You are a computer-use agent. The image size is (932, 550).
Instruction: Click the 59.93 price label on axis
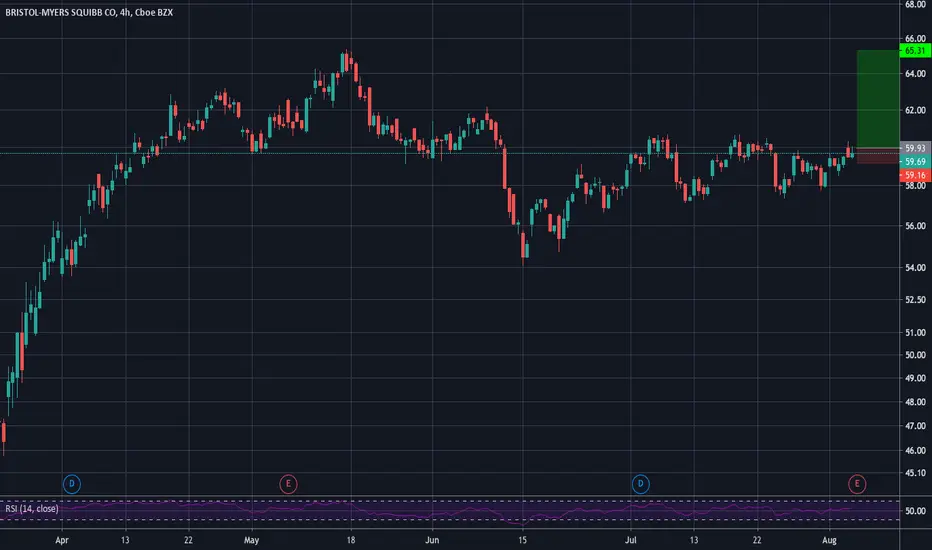[915, 148]
